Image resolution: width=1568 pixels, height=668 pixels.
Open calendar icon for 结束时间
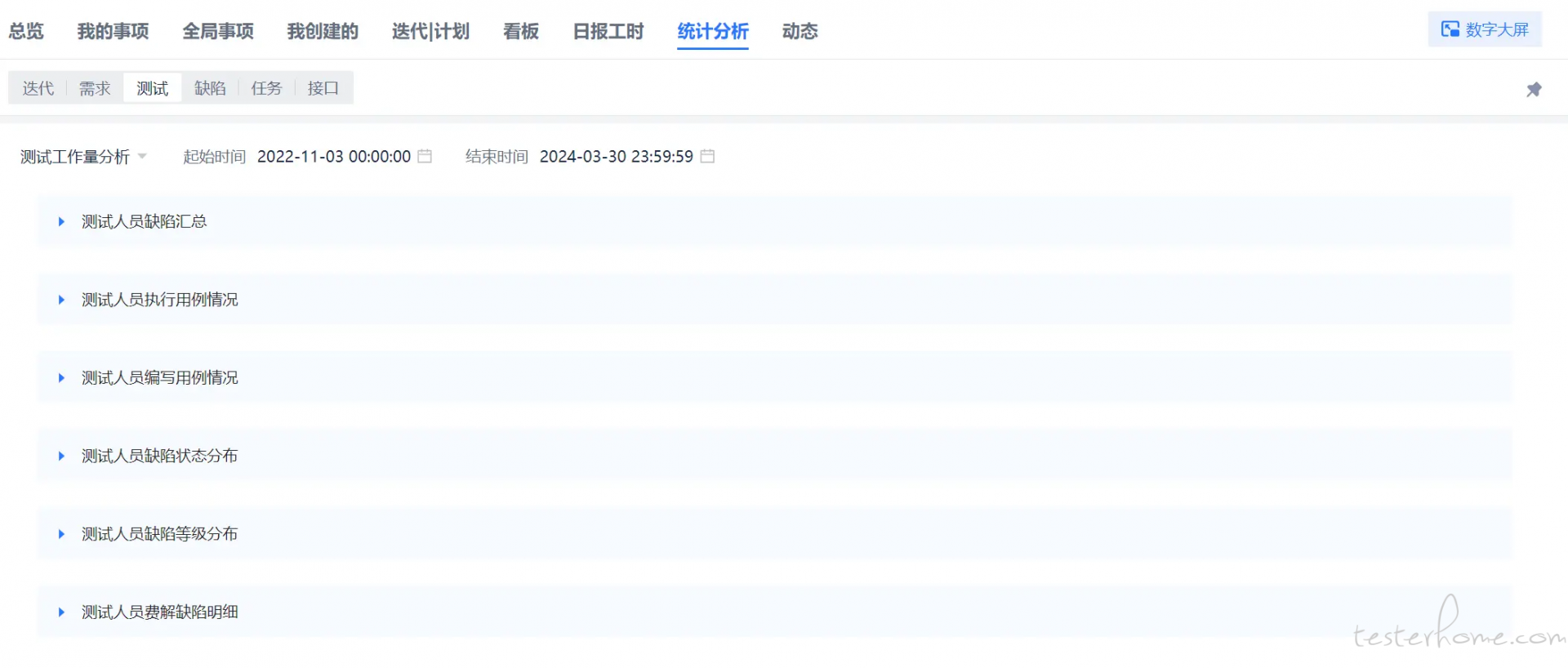[707, 156]
